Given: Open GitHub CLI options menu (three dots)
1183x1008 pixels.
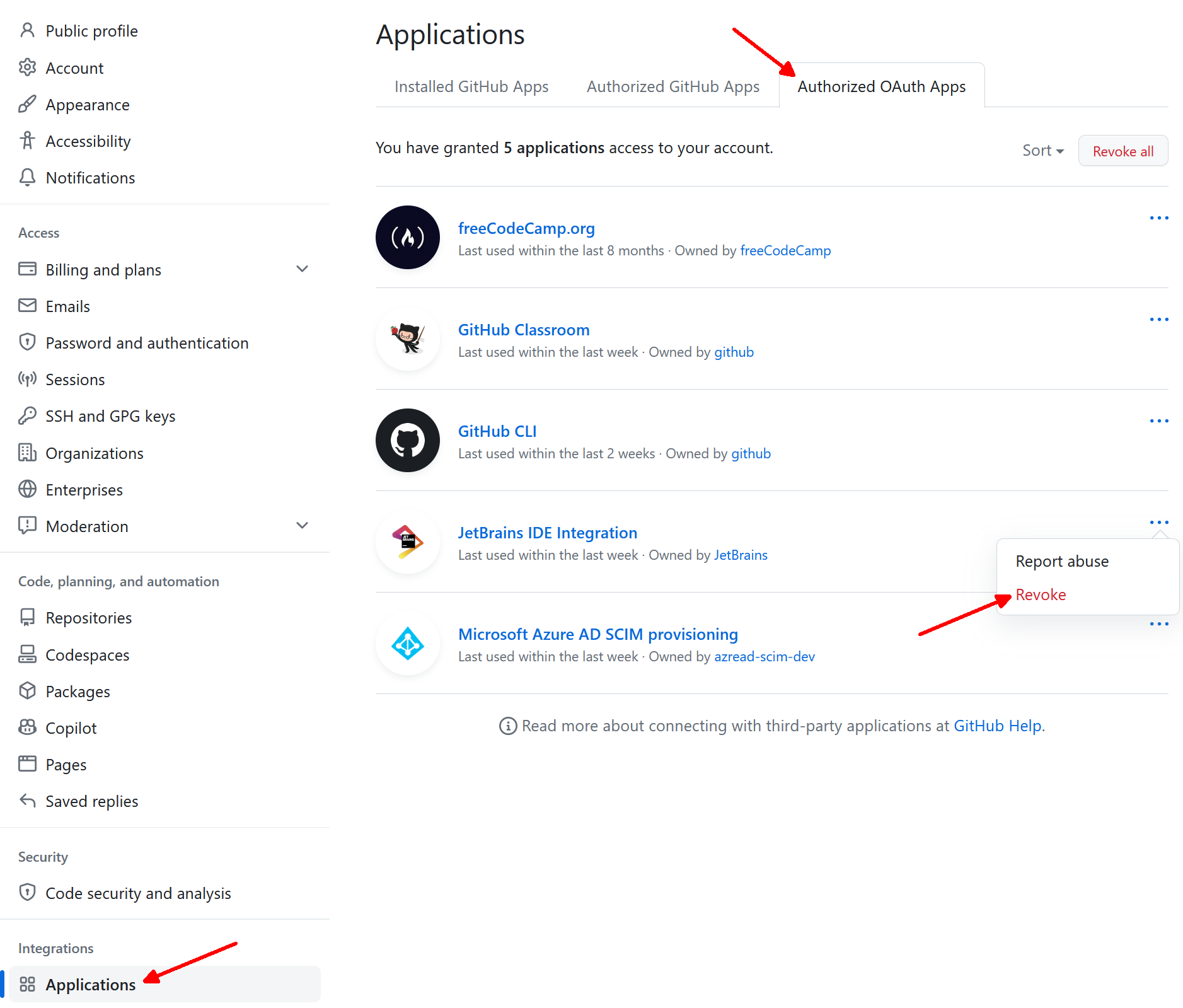Looking at the screenshot, I should coord(1159,421).
